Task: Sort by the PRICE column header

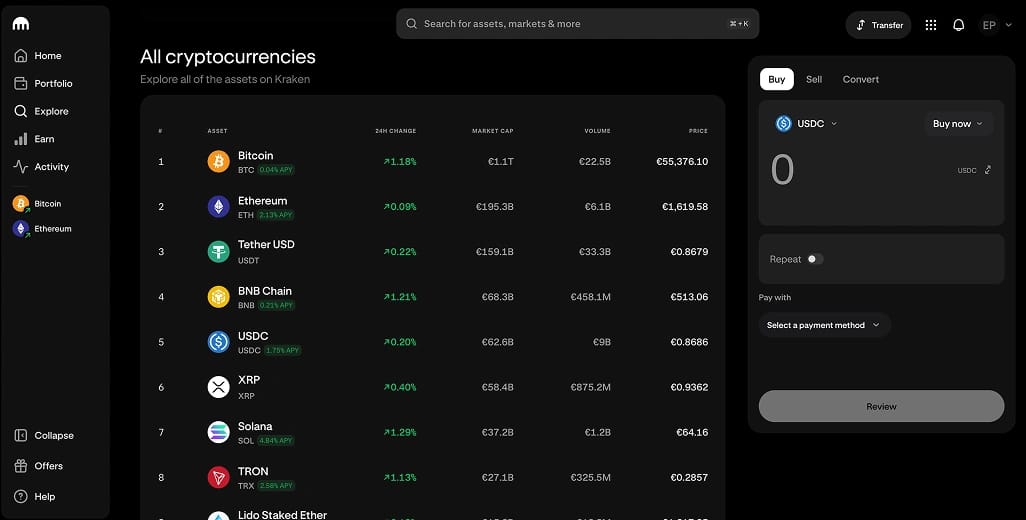Action: click(698, 131)
